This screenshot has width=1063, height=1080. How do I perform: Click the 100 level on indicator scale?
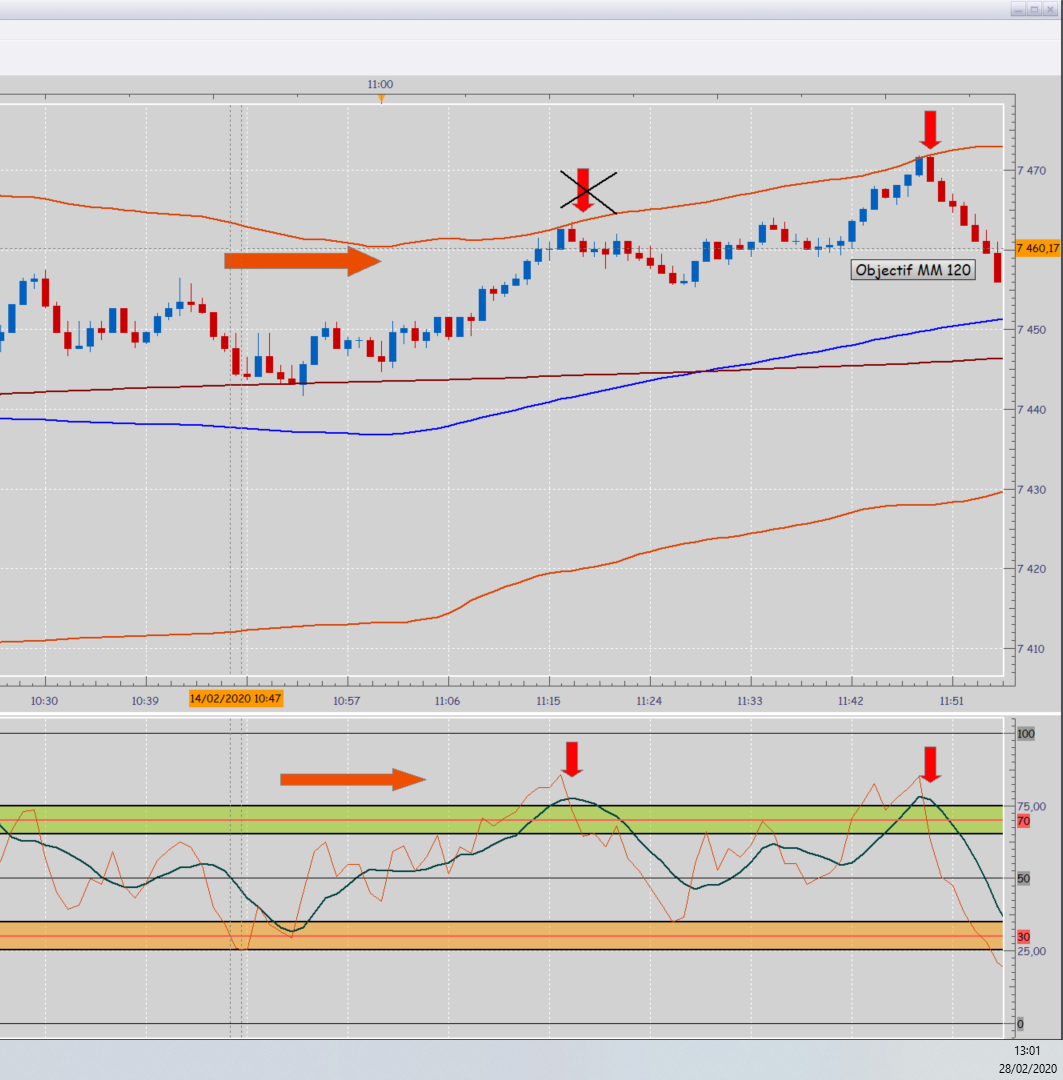pos(1026,734)
